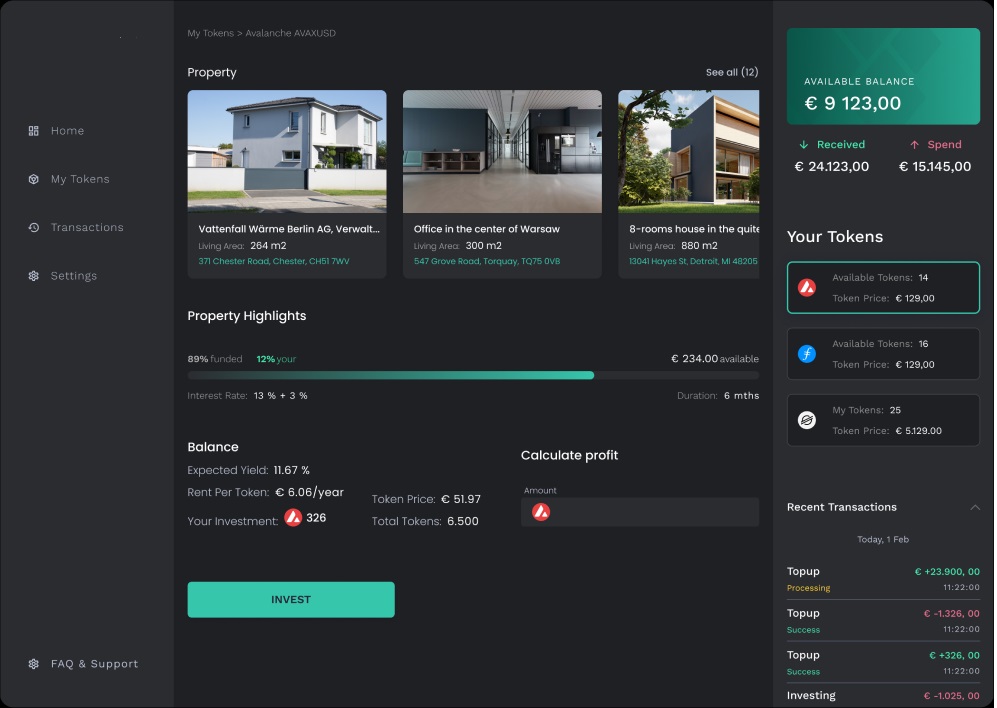Click the Today, 1 Feb date header
This screenshot has height=708, width=997.
[x=883, y=539]
